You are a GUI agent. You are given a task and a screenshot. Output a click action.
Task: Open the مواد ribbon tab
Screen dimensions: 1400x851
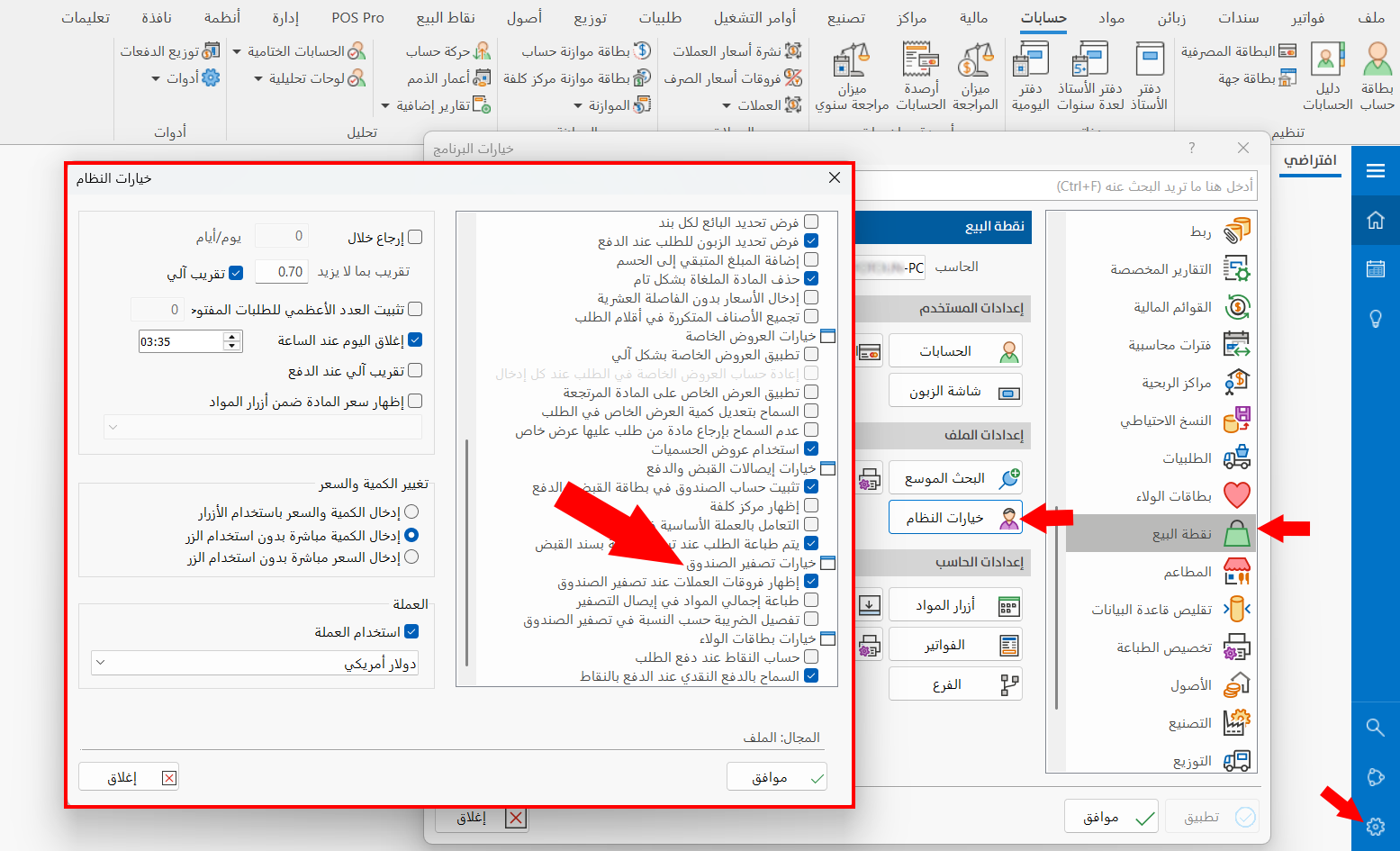tap(1111, 17)
